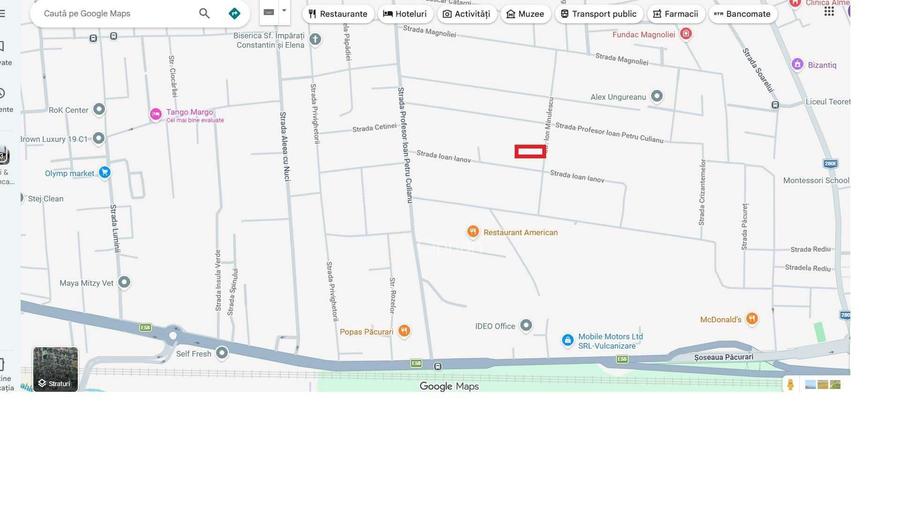Click the Fundac Magnoliei pin
This screenshot has height=506, width=900.
(686, 34)
